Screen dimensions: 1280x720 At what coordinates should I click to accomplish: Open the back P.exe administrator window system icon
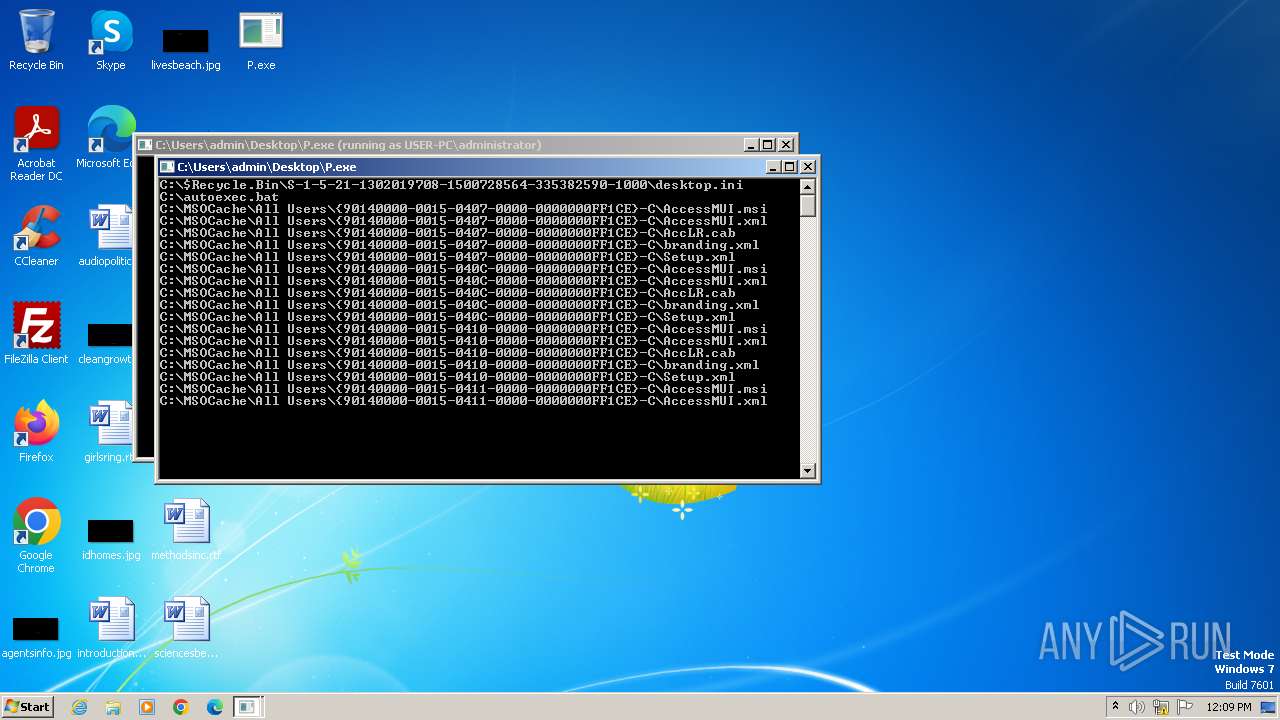point(145,145)
